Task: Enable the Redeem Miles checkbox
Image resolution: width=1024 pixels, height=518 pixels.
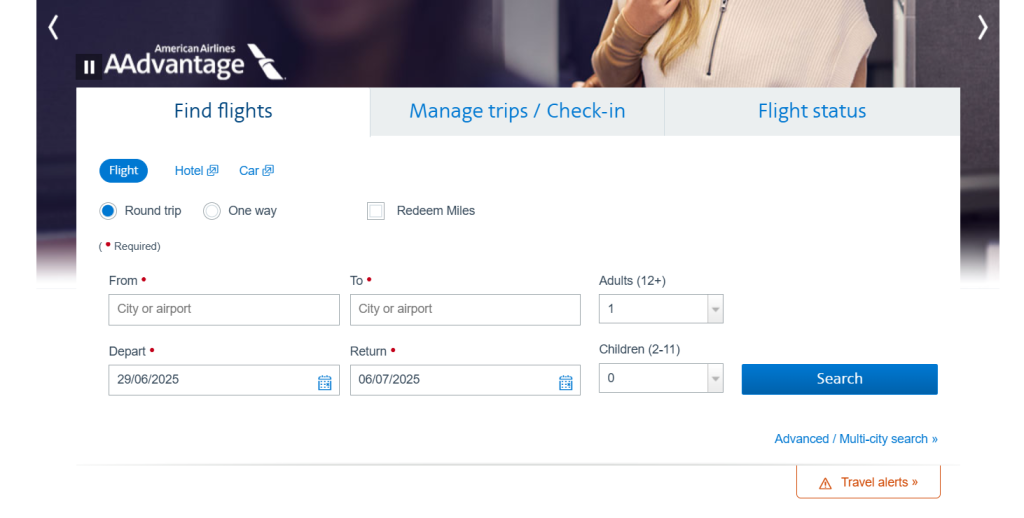Action: (376, 211)
